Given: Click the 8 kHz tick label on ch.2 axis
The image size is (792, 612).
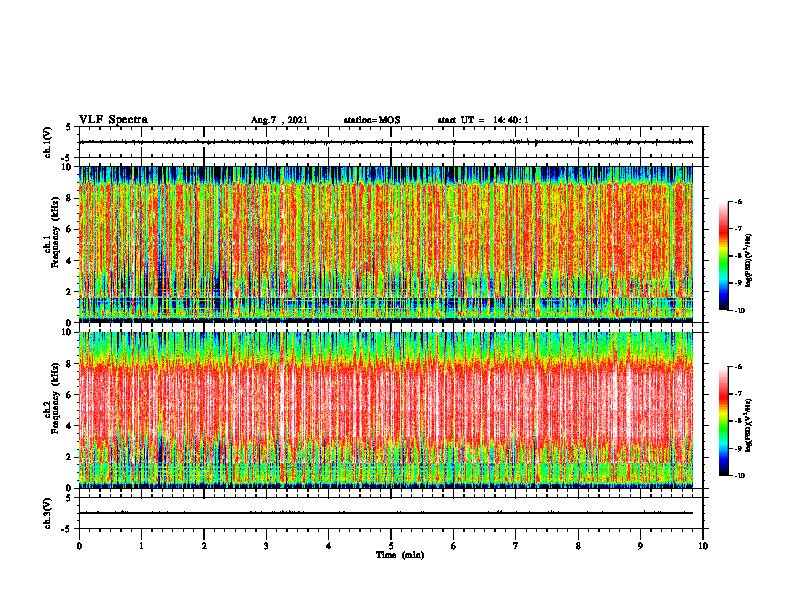Looking at the screenshot, I should 69,364.
